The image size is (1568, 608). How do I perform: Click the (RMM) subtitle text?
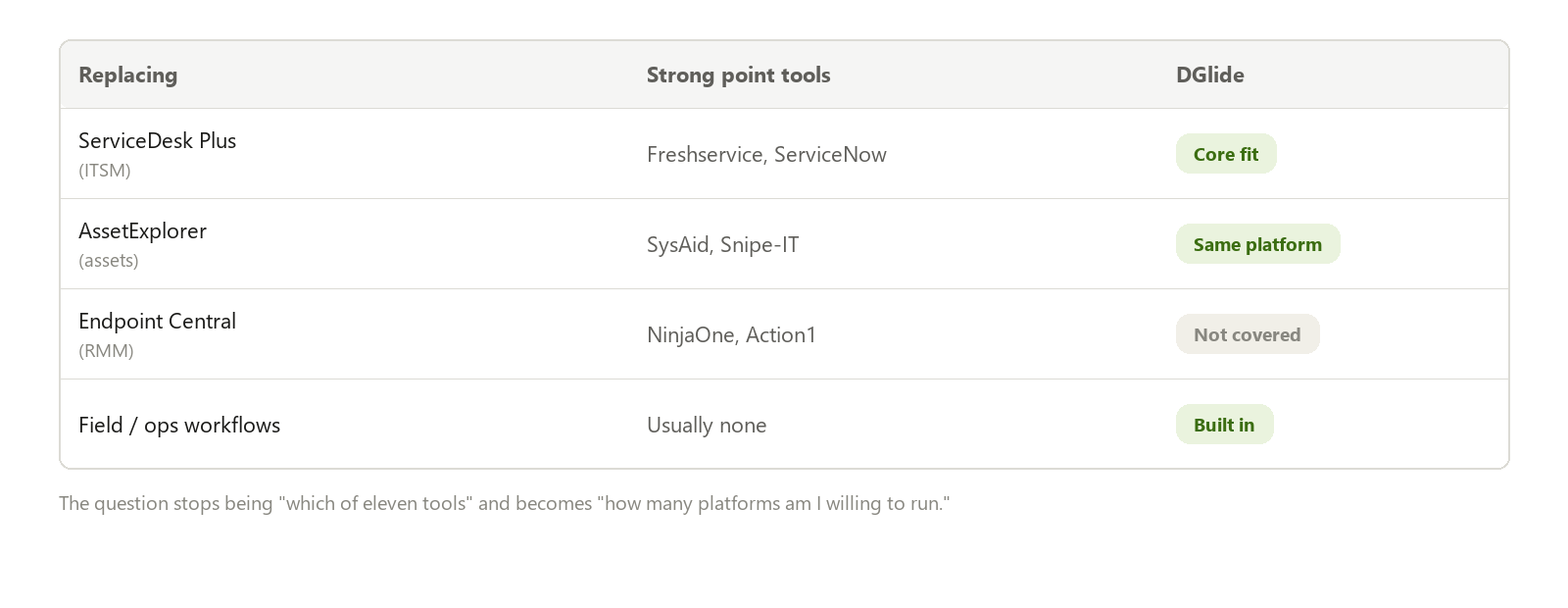[x=106, y=351]
